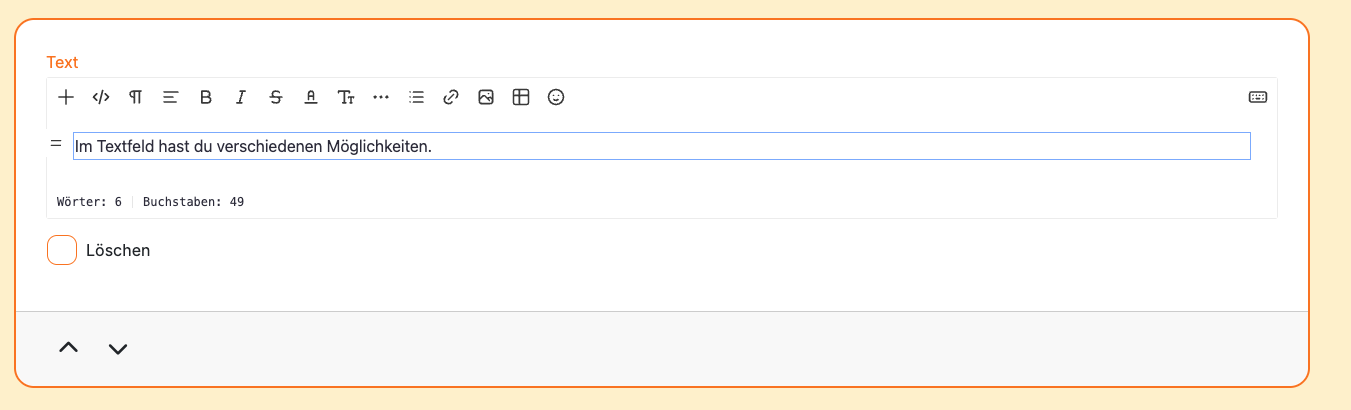This screenshot has width=1351, height=410.
Task: Insert an image
Action: pos(486,97)
